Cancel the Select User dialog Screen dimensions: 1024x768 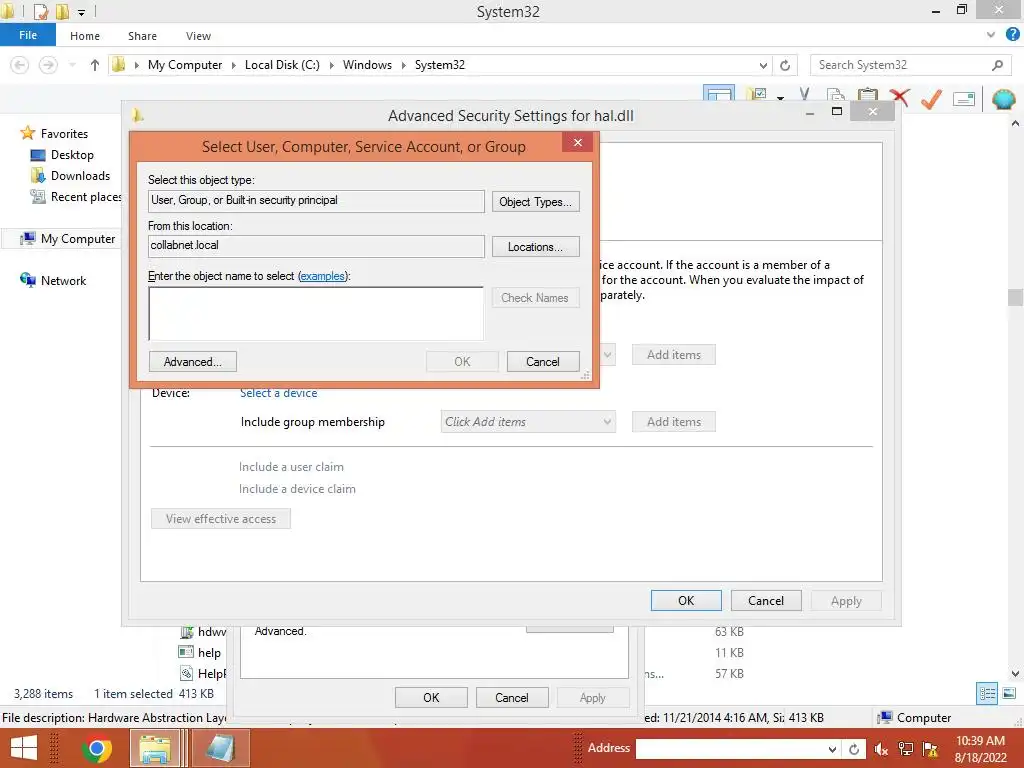point(543,362)
